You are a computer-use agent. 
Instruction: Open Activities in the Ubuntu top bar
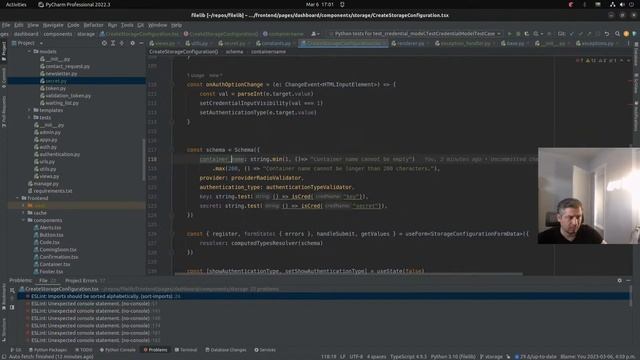pyautogui.click(x=16, y=4)
